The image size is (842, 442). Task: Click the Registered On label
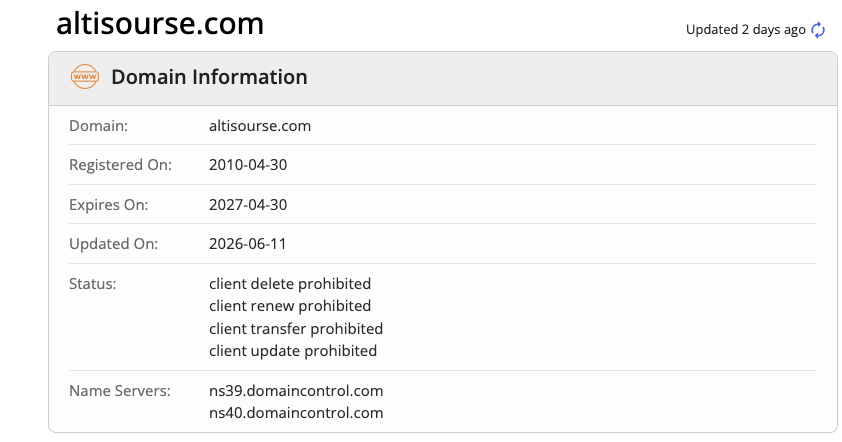[120, 165]
